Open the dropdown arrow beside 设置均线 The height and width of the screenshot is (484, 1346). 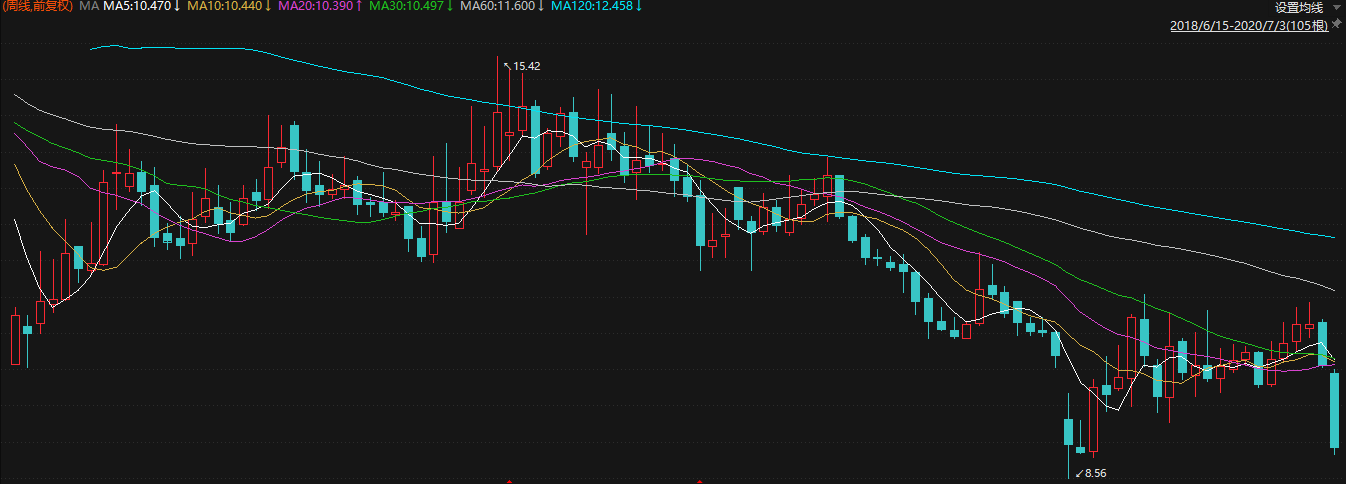(x=1336, y=8)
